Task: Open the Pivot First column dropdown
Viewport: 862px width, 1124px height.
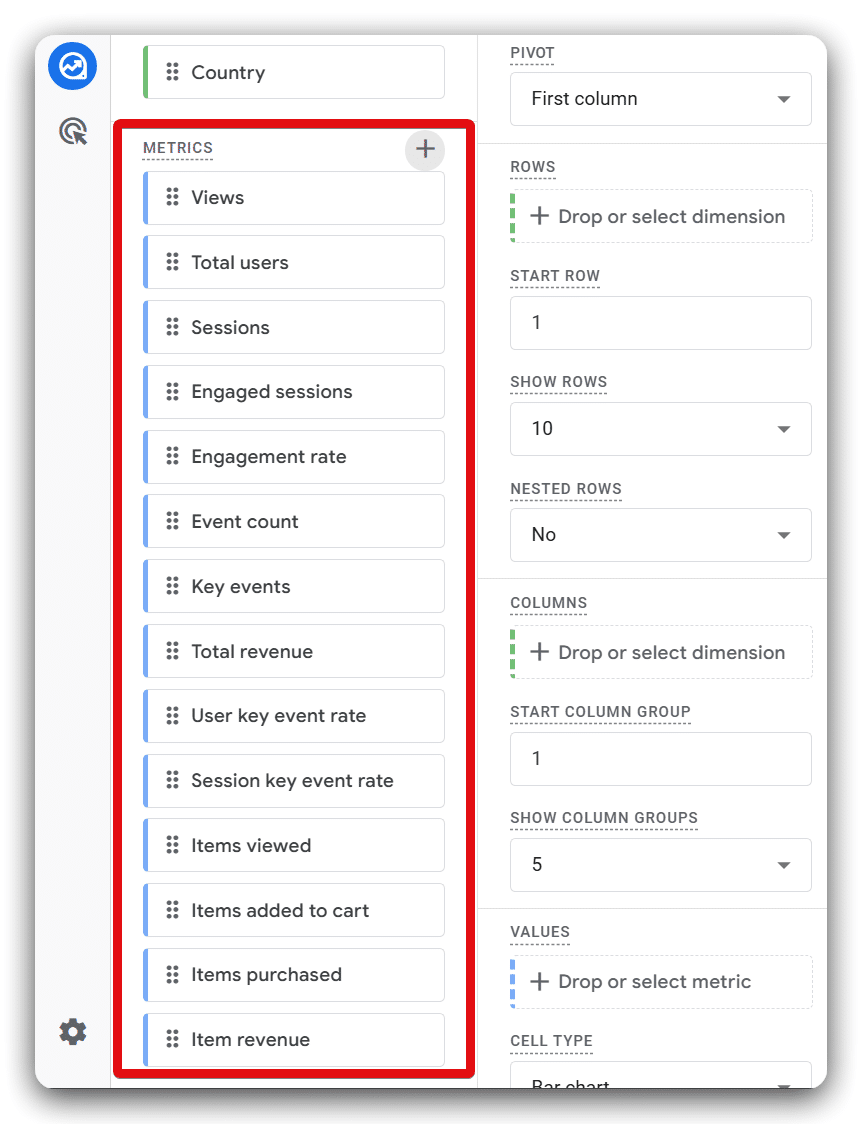Action: click(660, 99)
